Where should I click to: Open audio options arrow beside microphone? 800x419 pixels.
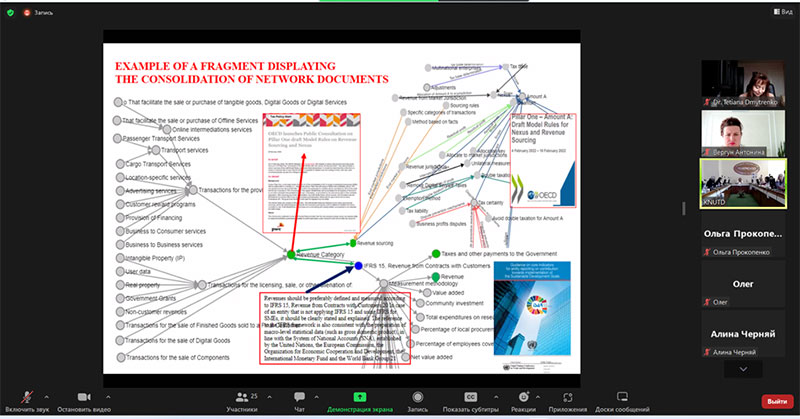[x=46, y=397]
